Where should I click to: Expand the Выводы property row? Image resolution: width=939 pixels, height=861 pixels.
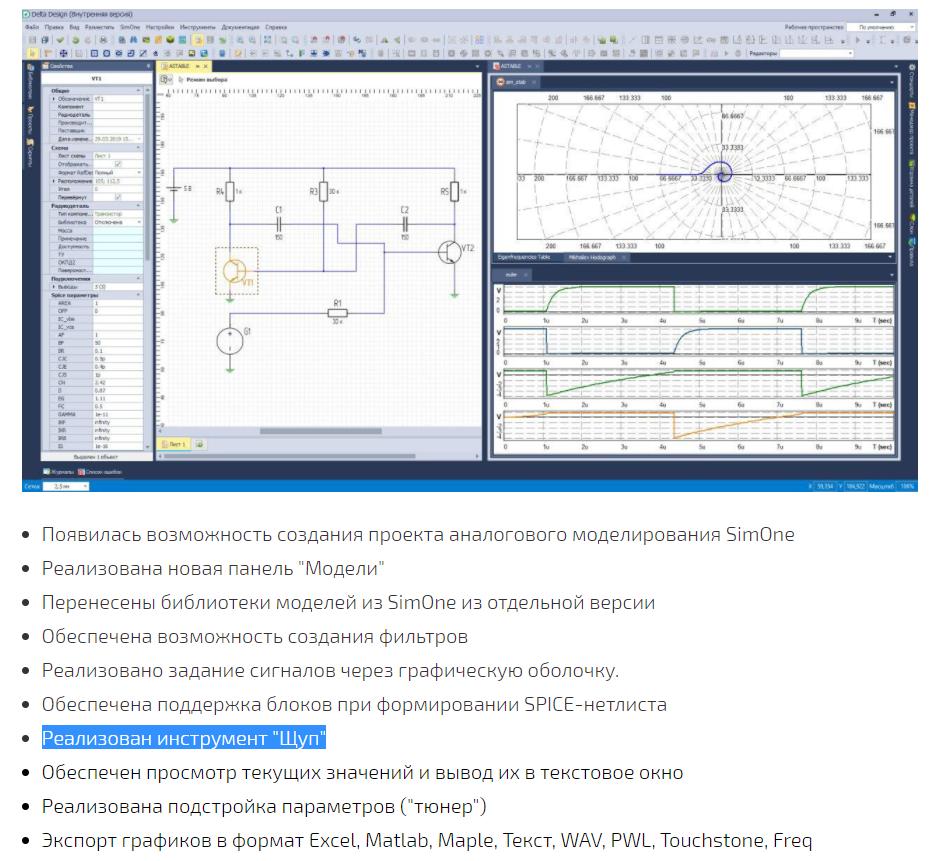(54, 287)
